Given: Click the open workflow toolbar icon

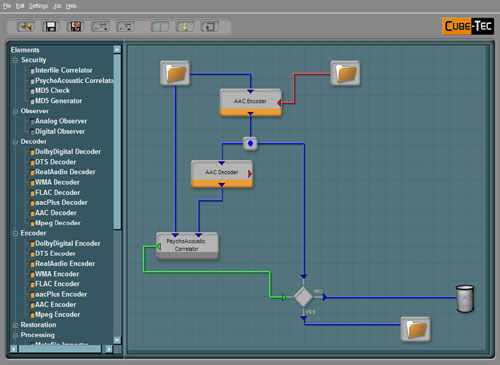Looking at the screenshot, I should [x=26, y=26].
